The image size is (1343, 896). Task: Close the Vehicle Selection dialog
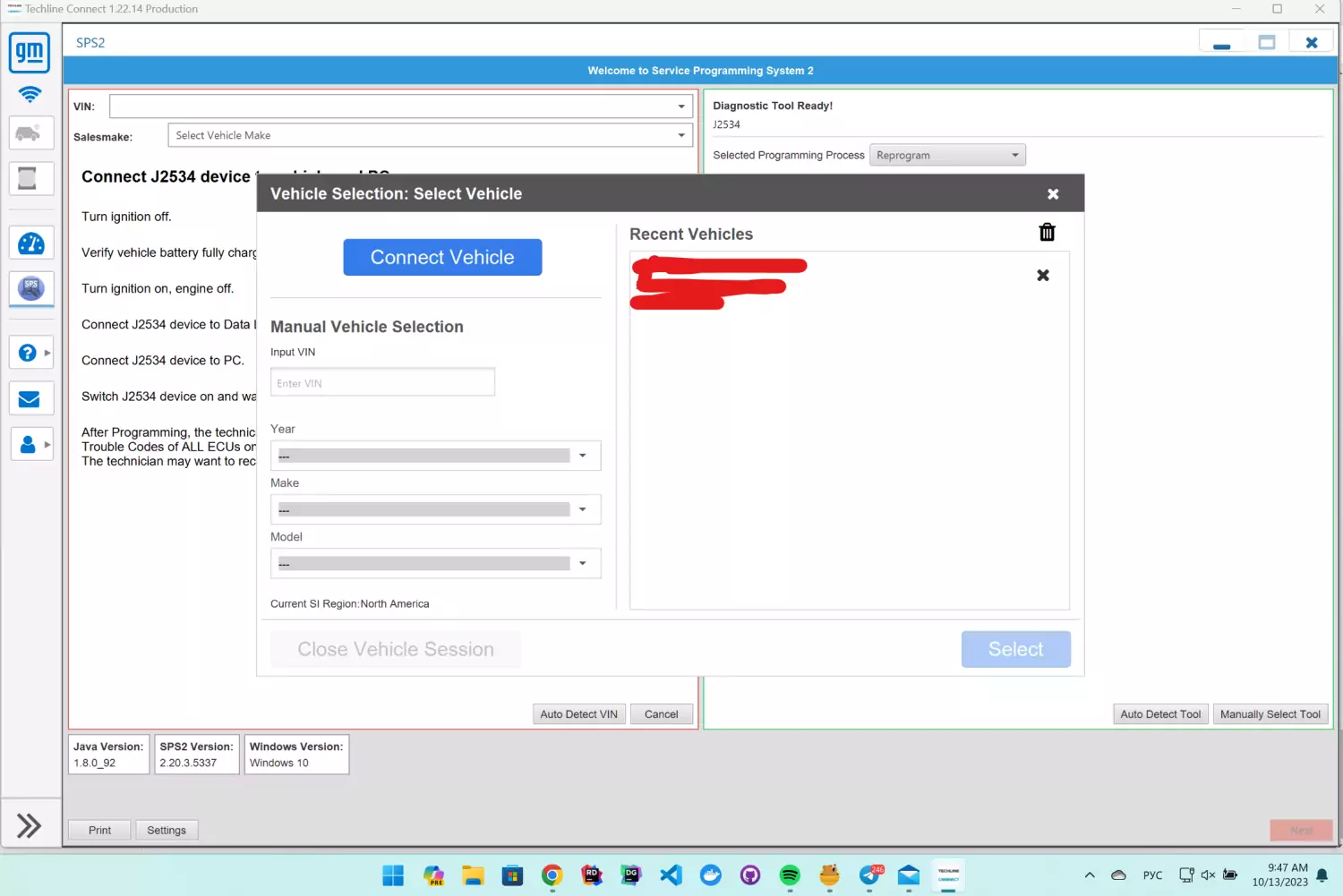click(1053, 193)
